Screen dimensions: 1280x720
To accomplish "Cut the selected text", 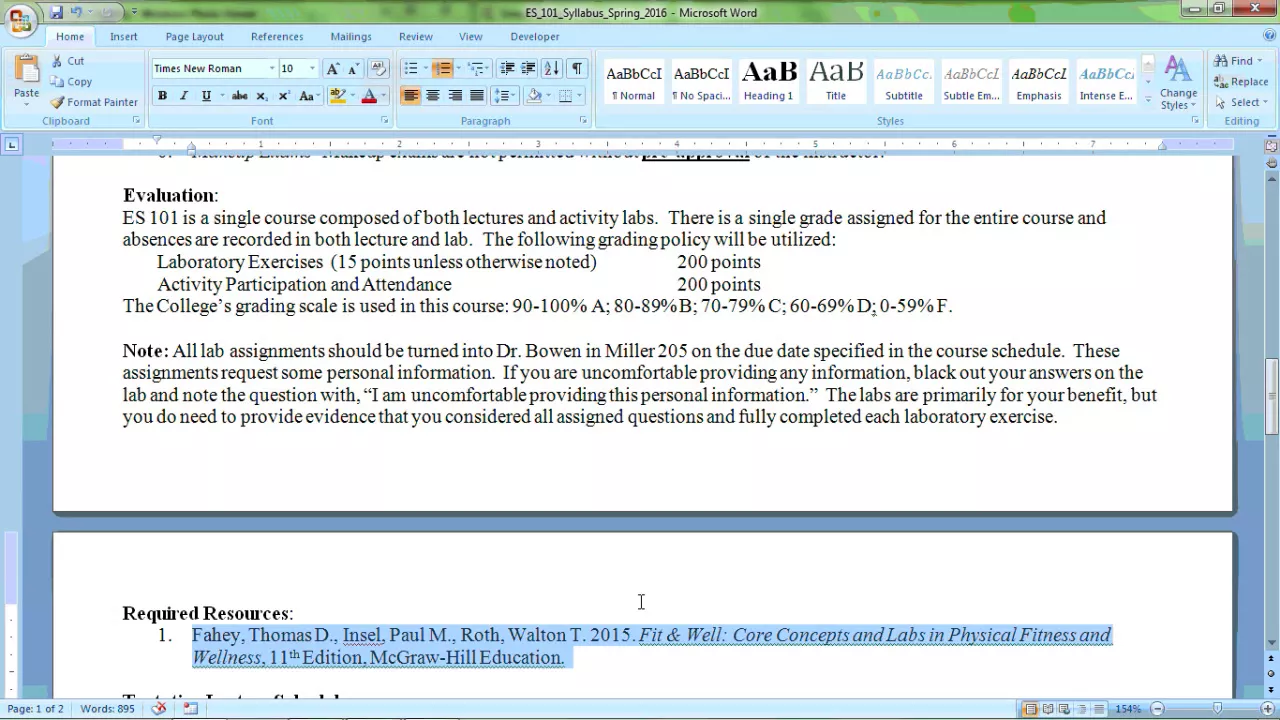I will pos(68,61).
